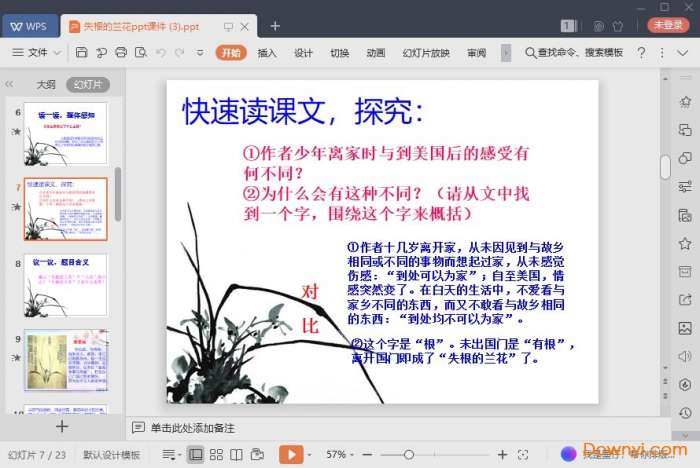Click the slide panel scrollbar thumb

click(x=118, y=194)
